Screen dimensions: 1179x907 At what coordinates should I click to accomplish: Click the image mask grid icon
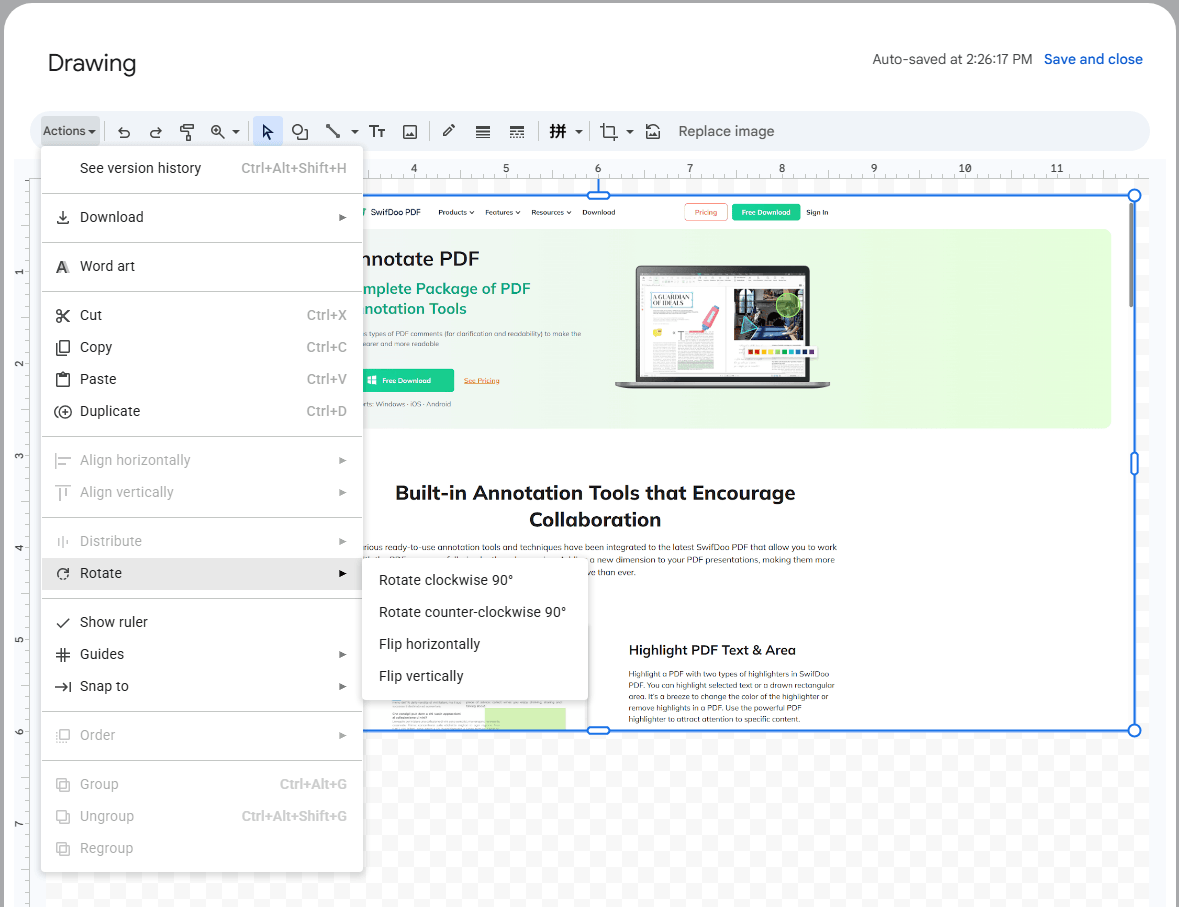pos(557,132)
